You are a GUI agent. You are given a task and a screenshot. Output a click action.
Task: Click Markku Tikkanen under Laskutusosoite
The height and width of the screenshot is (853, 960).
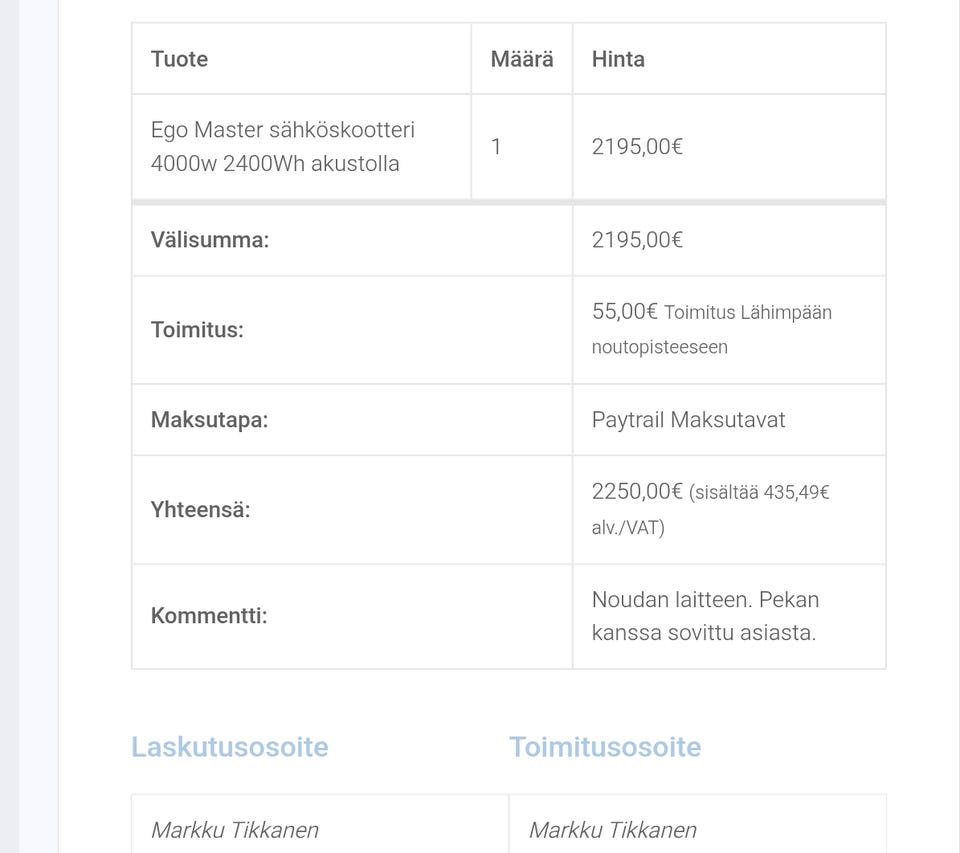pos(235,830)
